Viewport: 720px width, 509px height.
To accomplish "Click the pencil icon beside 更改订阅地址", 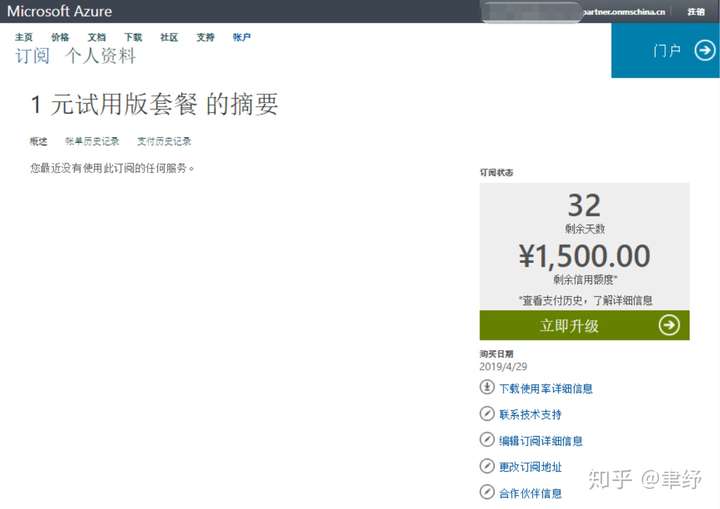I will click(487, 466).
